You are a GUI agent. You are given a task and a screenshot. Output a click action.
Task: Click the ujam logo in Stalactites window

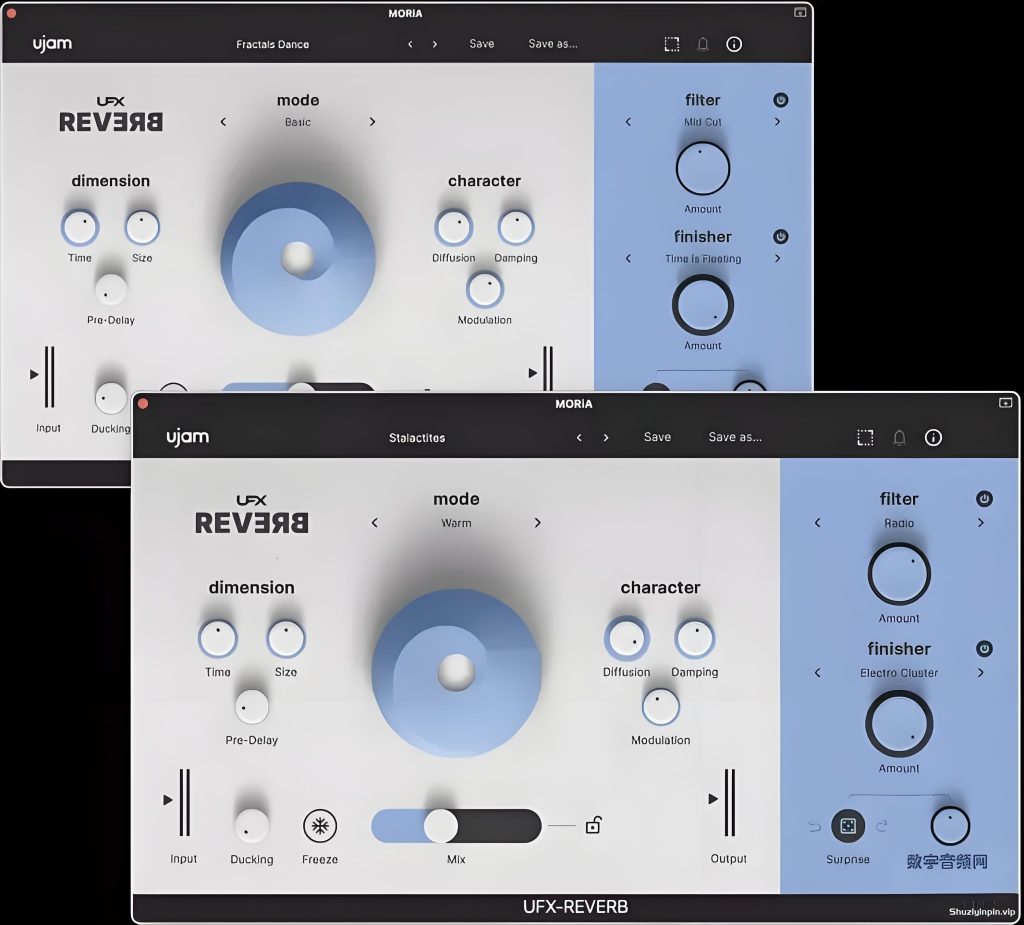pos(187,436)
